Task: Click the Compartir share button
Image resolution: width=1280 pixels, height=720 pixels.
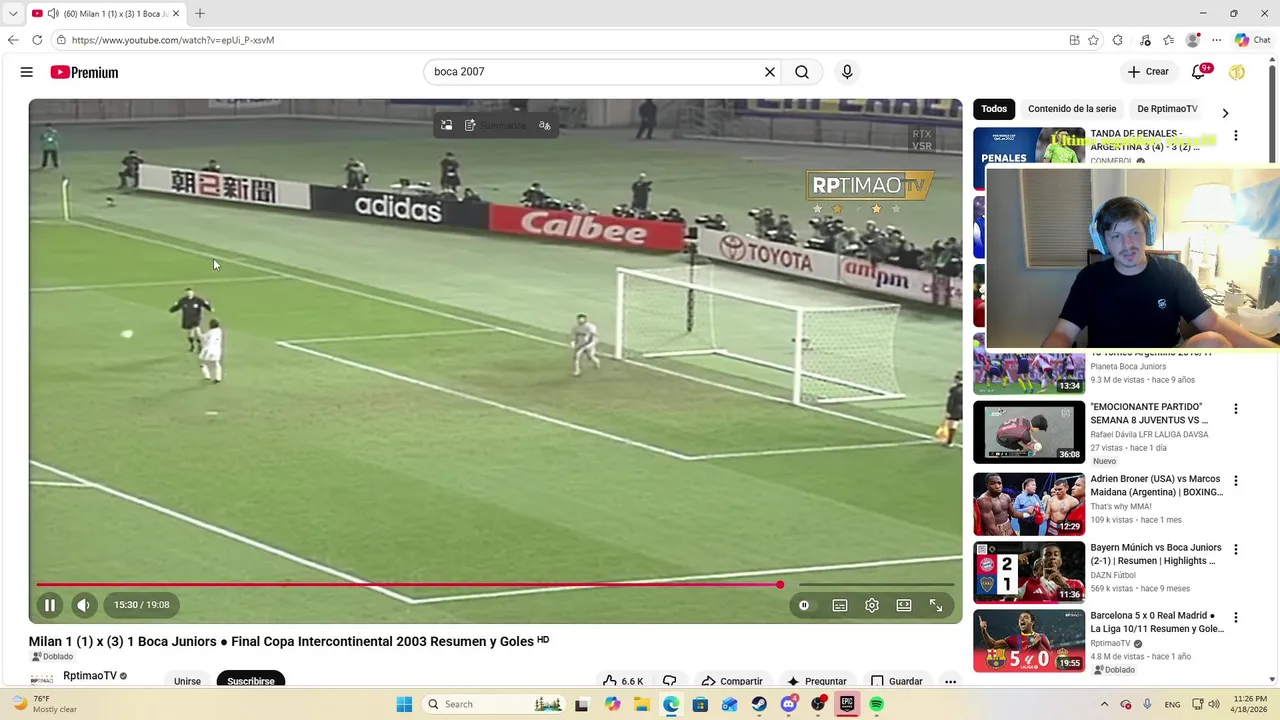Action: (x=732, y=681)
